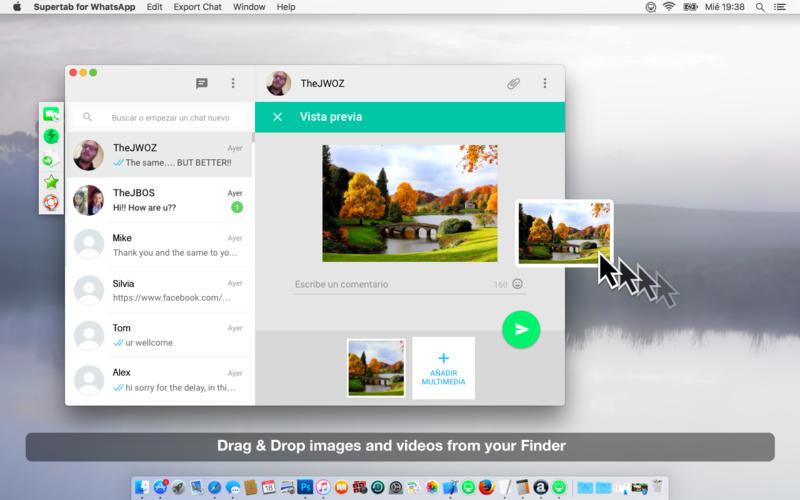Open the chat with Mike

[x=159, y=245]
